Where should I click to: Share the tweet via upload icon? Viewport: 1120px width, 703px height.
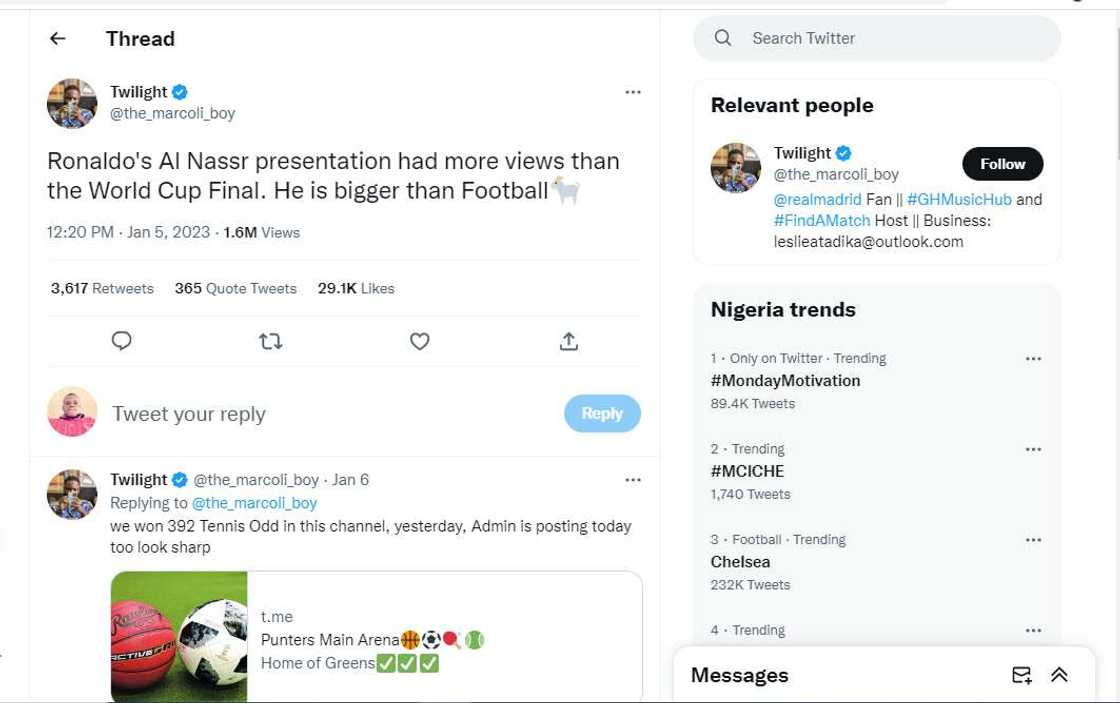coord(568,341)
